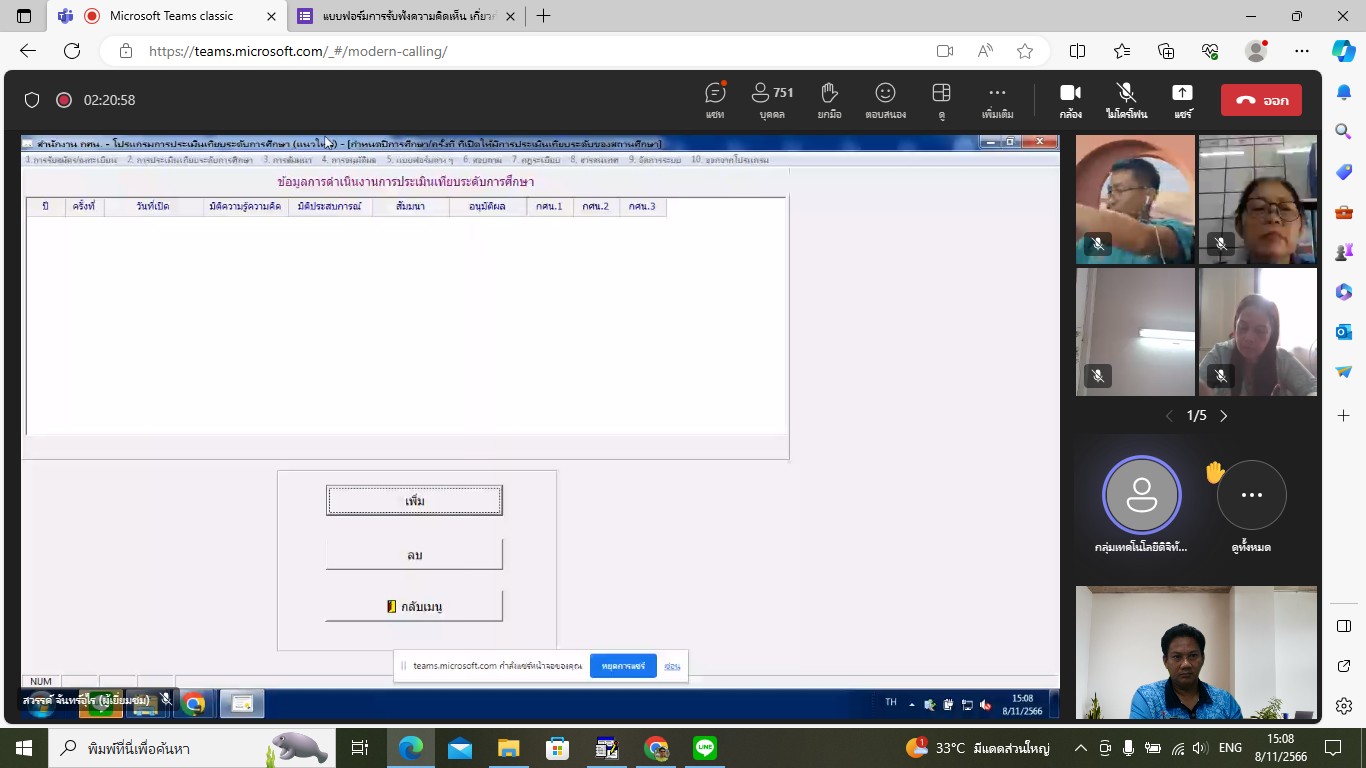The image size is (1366, 768).
Task: Open File Explorer from the taskbar
Action: pos(509,748)
